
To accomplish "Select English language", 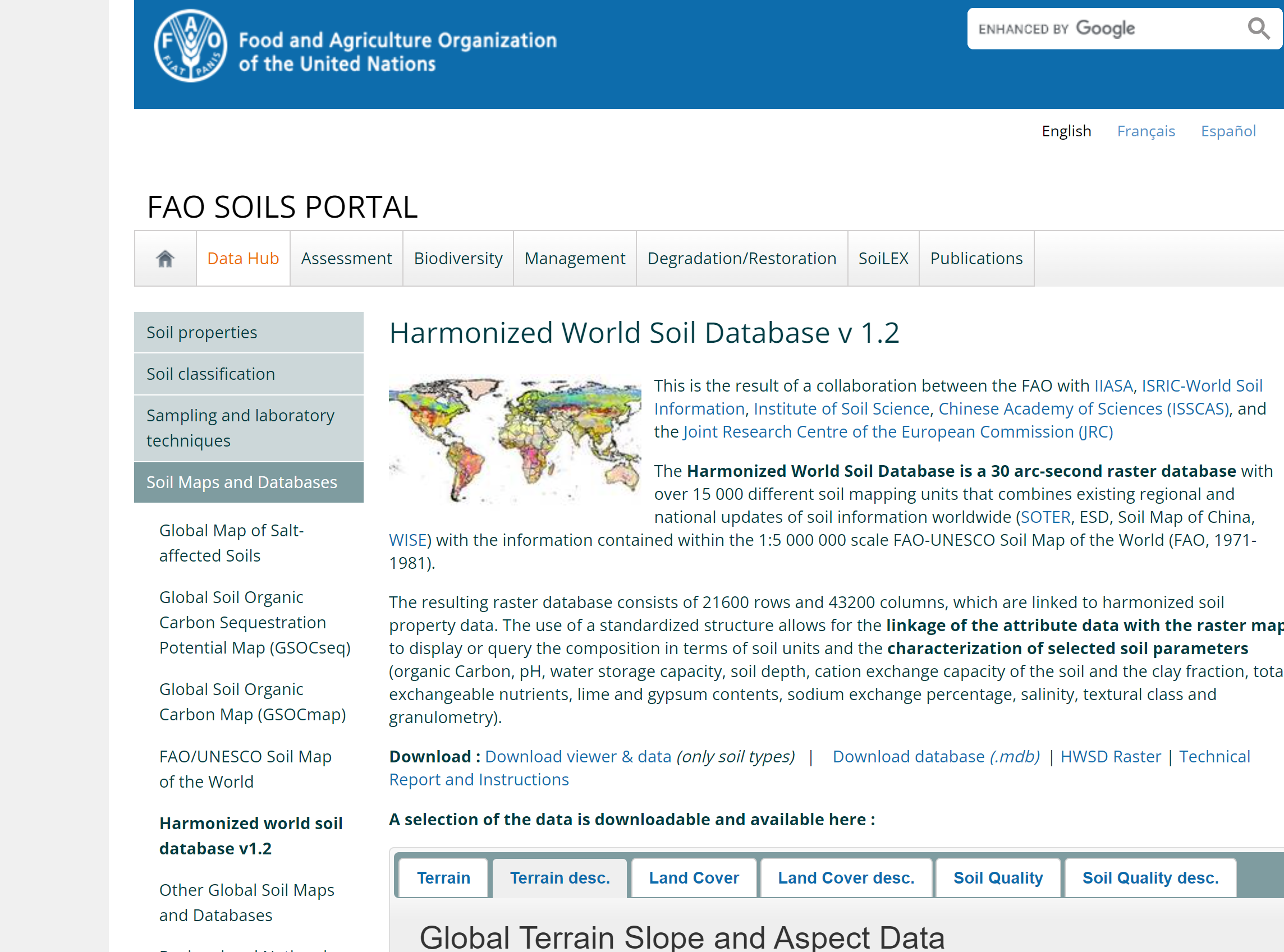I will [x=1066, y=131].
